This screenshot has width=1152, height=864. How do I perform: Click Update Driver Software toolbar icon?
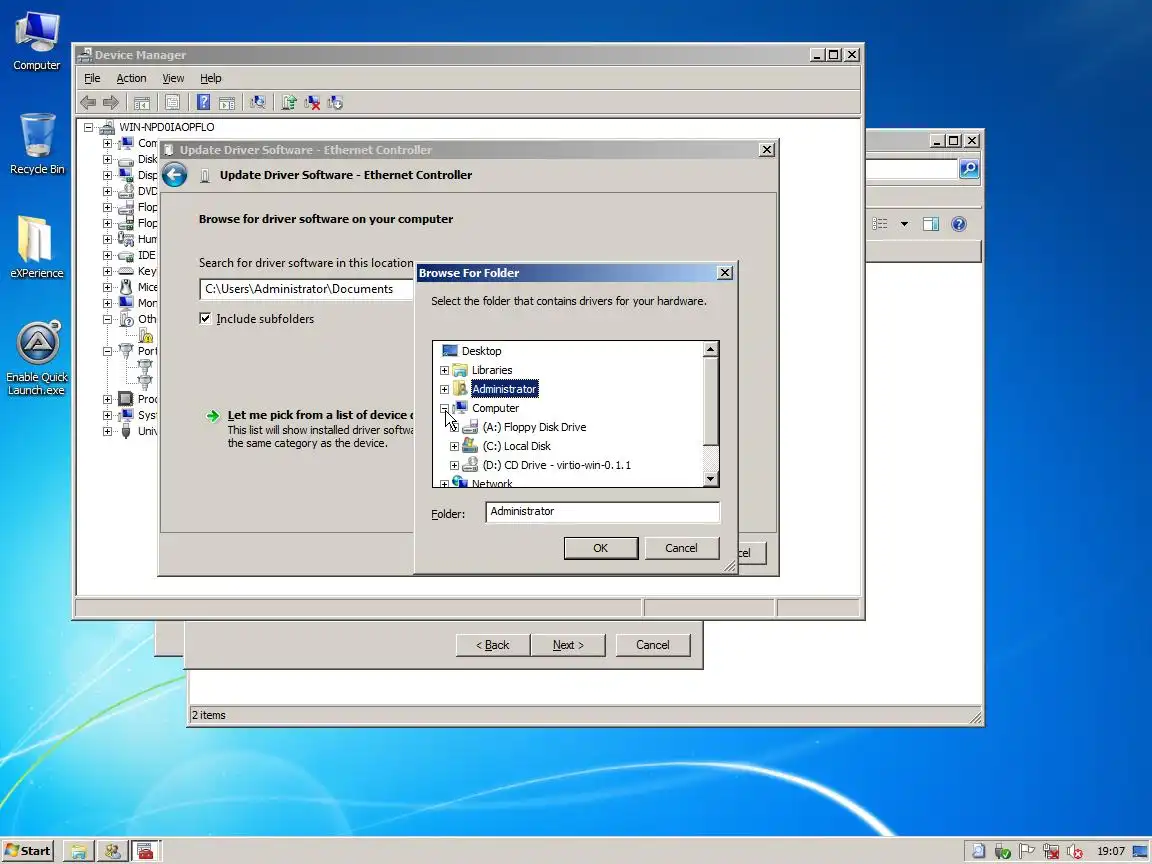coord(289,103)
